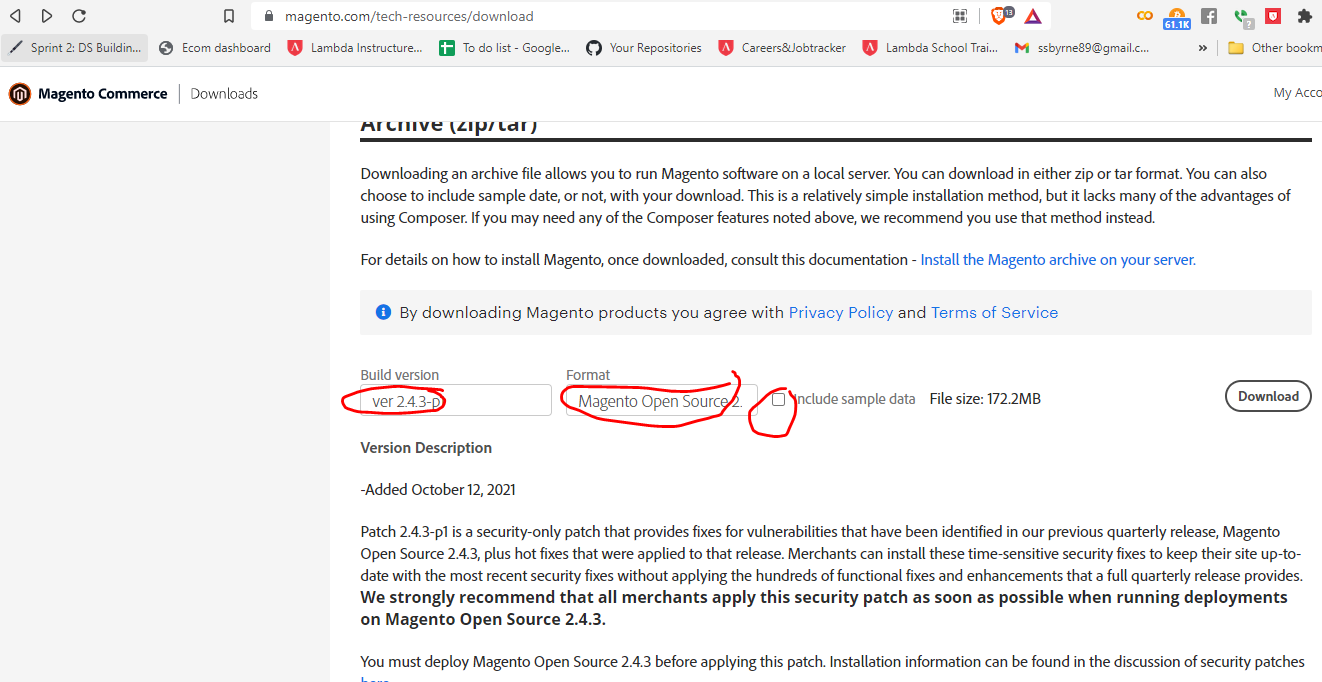Click the Magento logo icon
Image resolution: width=1322 pixels, height=682 pixels.
[20, 94]
